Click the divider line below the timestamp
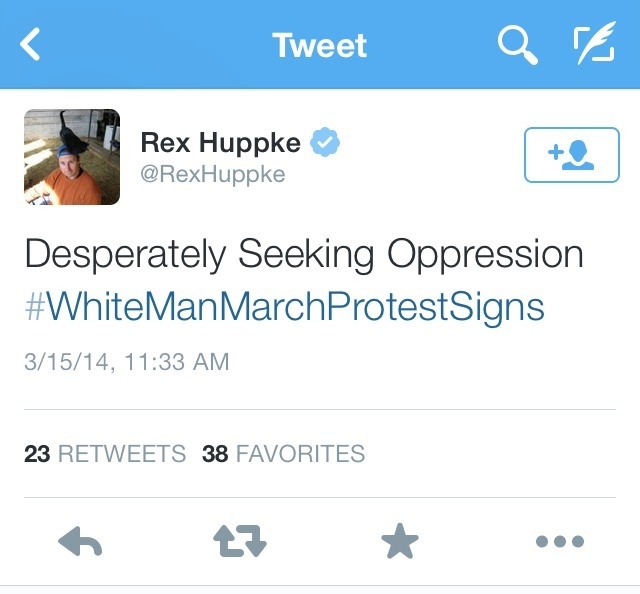Screen dimensions: 640x594 (x=320, y=409)
